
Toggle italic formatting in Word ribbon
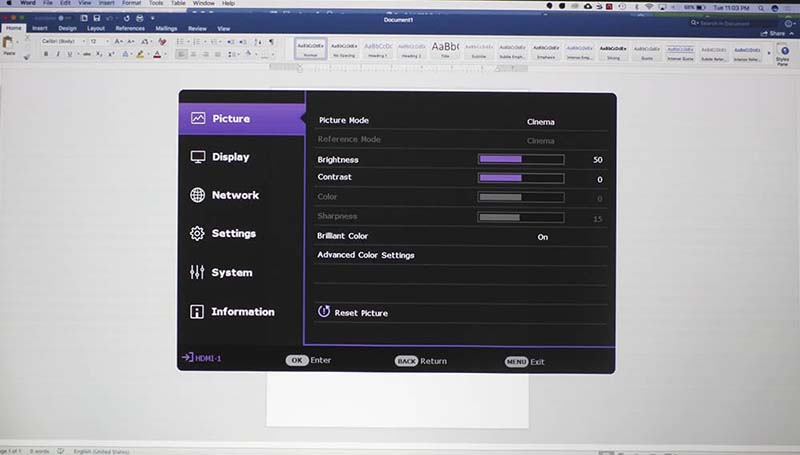(58, 54)
